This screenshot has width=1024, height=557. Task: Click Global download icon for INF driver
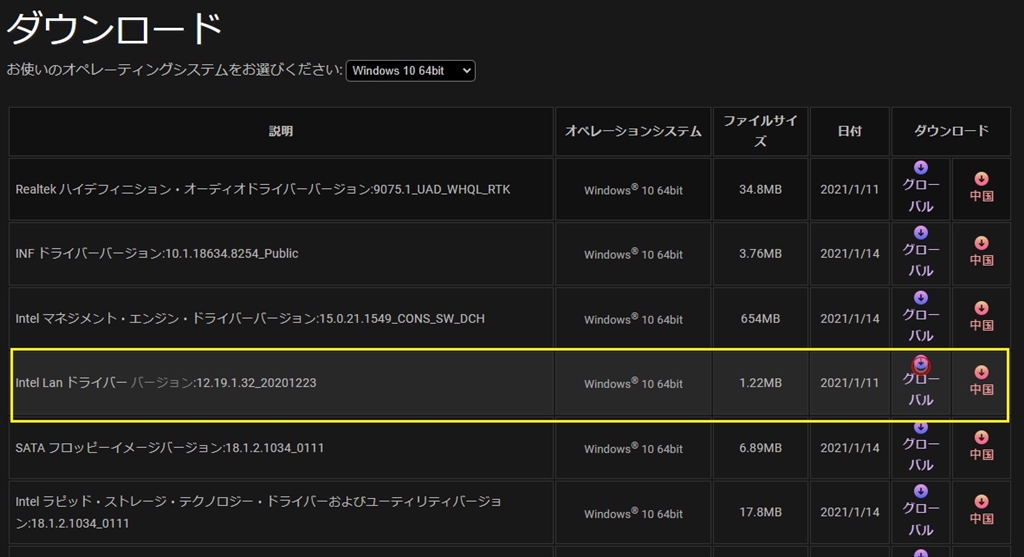(921, 232)
